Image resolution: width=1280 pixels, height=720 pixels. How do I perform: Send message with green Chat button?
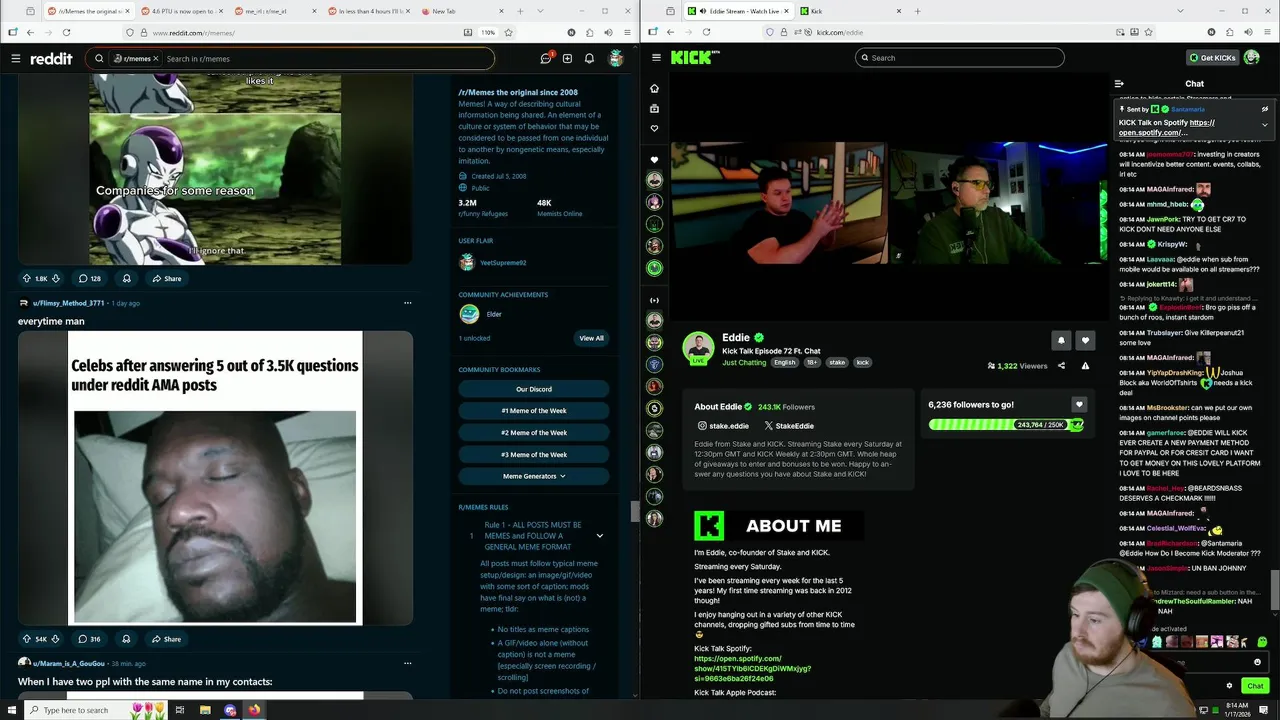1255,686
